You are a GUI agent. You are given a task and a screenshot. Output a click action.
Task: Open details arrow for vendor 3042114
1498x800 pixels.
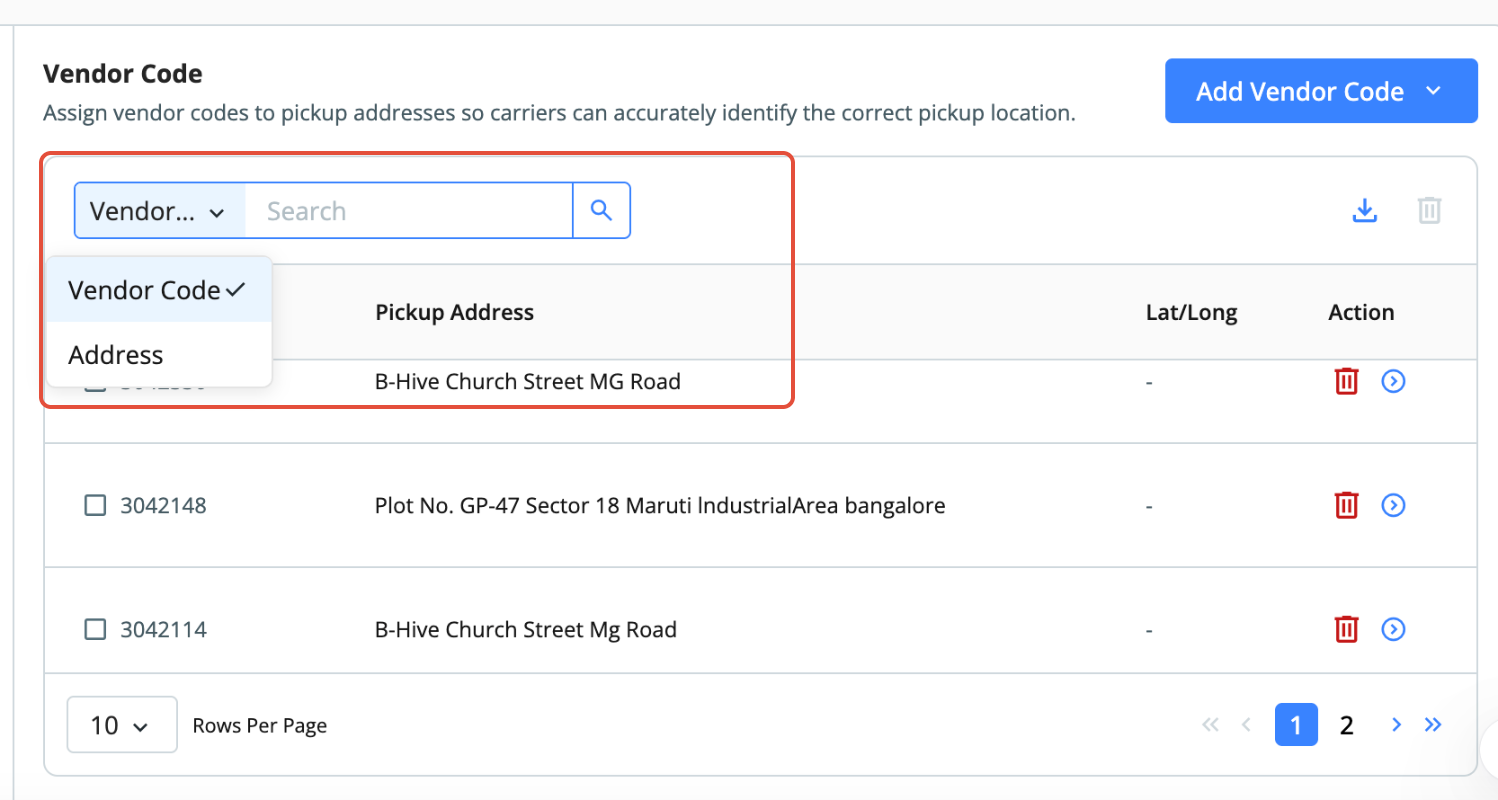[1393, 629]
